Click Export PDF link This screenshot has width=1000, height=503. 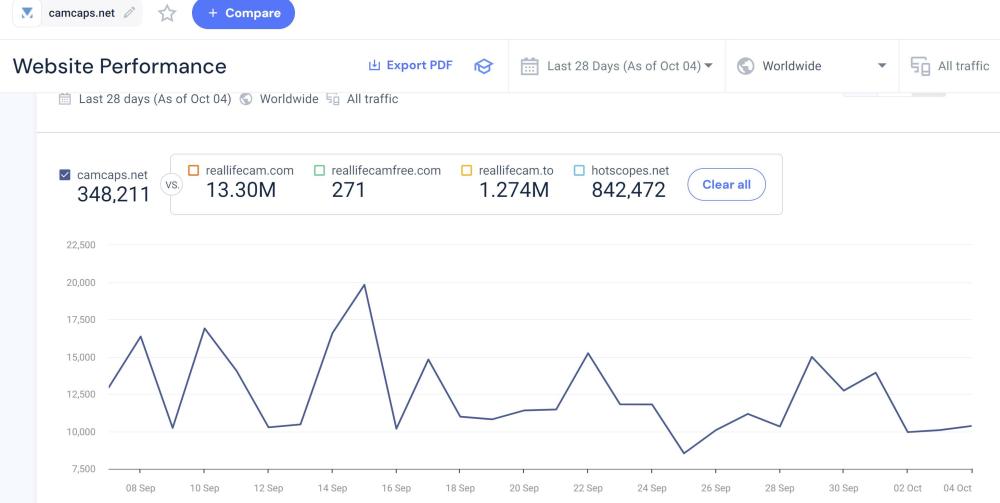click(410, 65)
